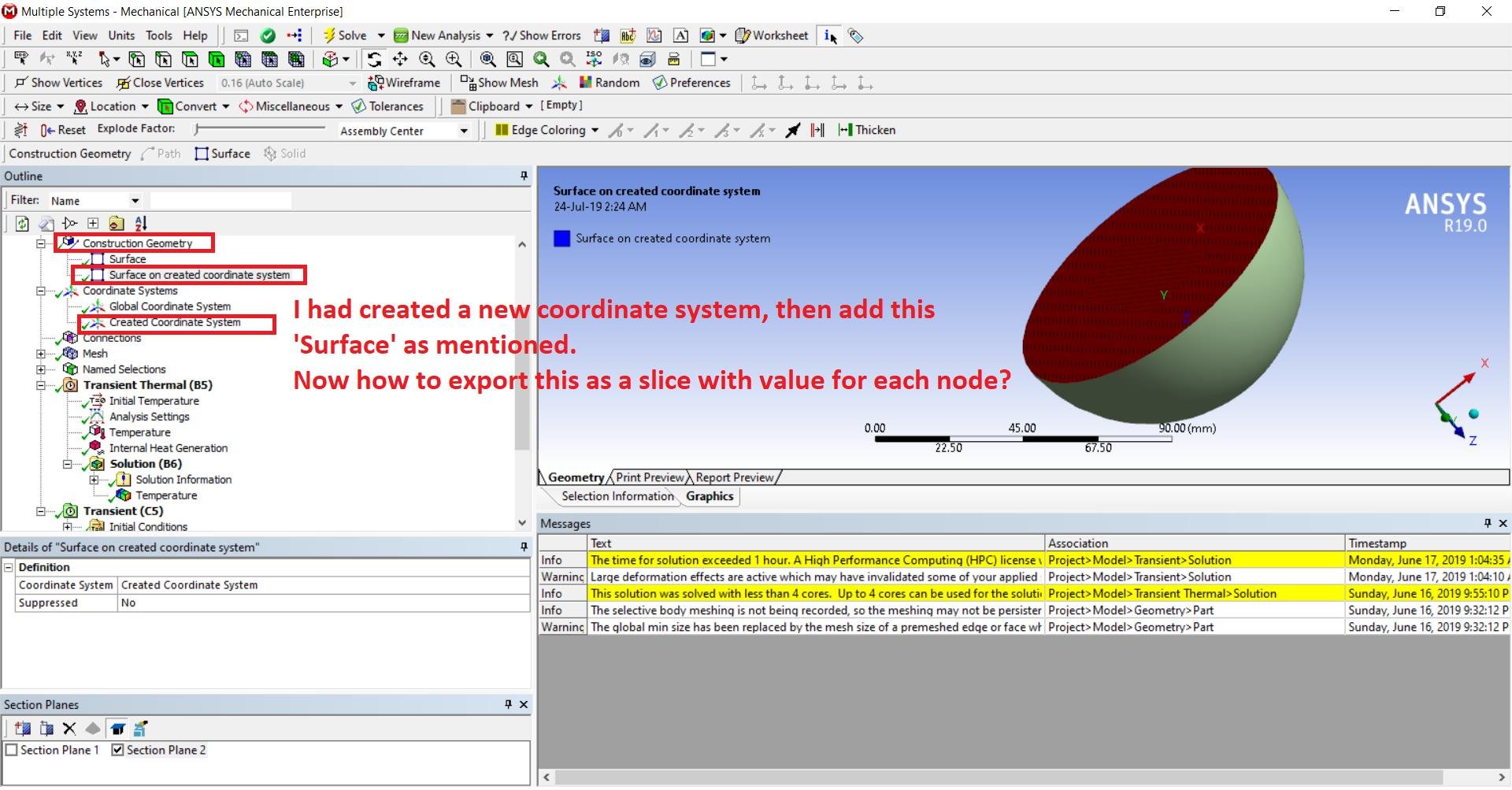Open the Solve dropdown arrow
This screenshot has height=790, width=1512.
click(381, 35)
